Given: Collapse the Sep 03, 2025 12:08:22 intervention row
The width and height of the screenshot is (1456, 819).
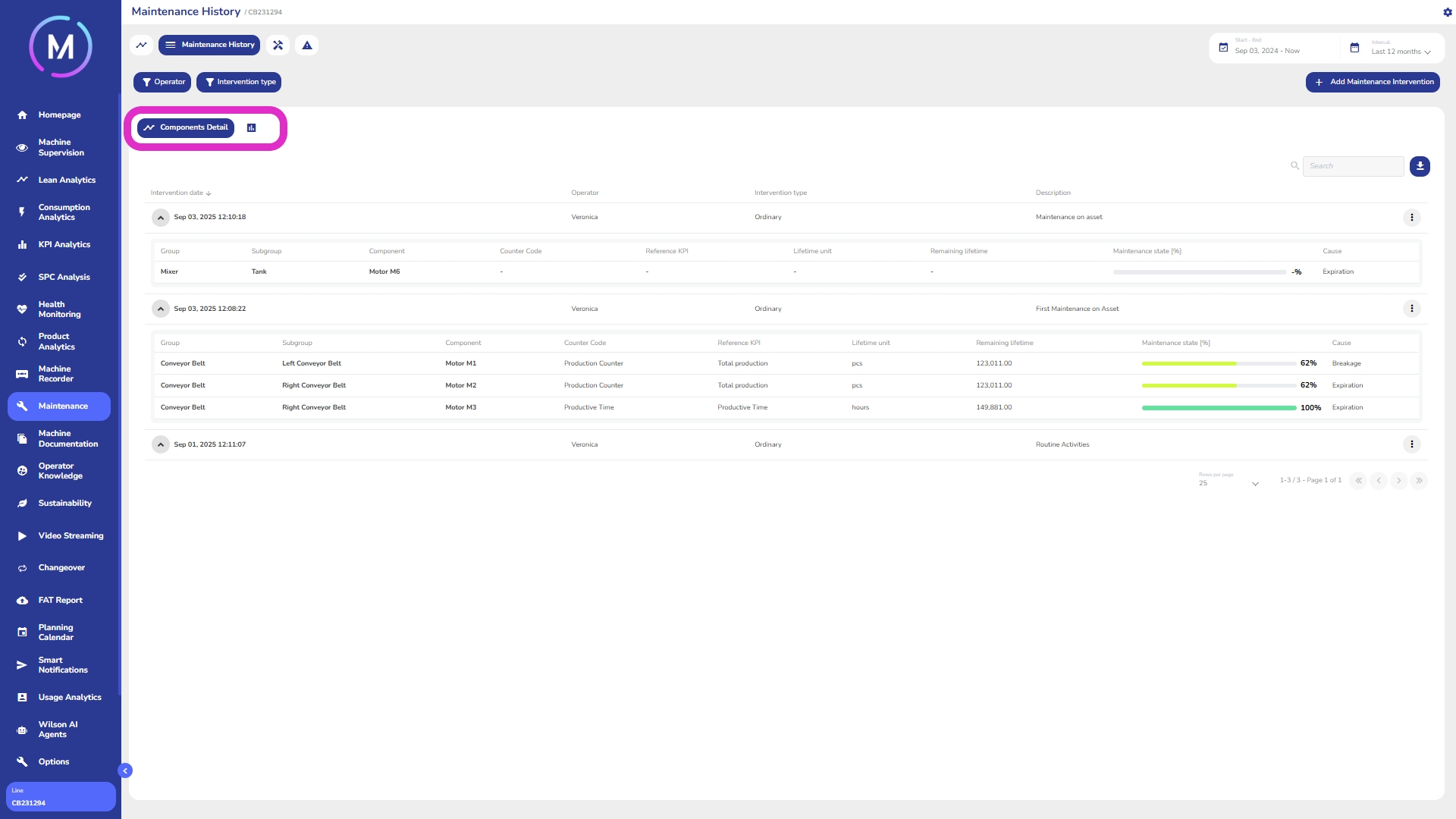Looking at the screenshot, I should 161,309.
